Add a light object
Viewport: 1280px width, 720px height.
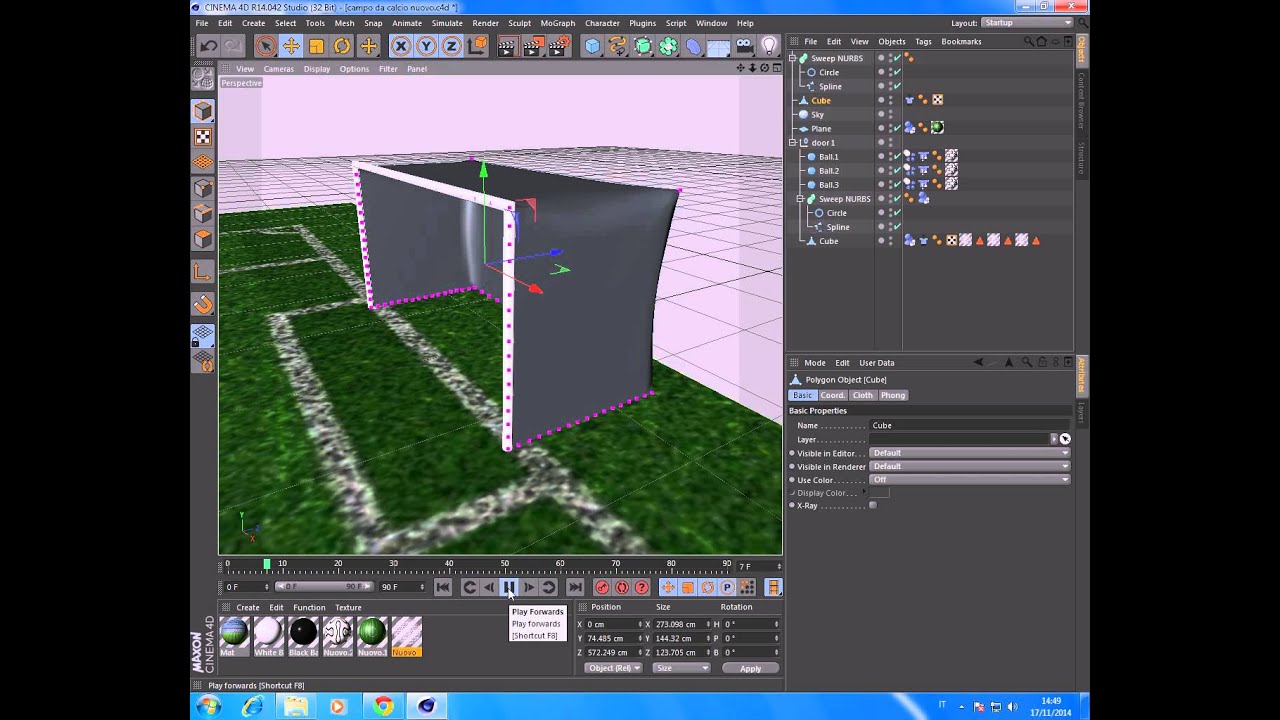point(769,45)
